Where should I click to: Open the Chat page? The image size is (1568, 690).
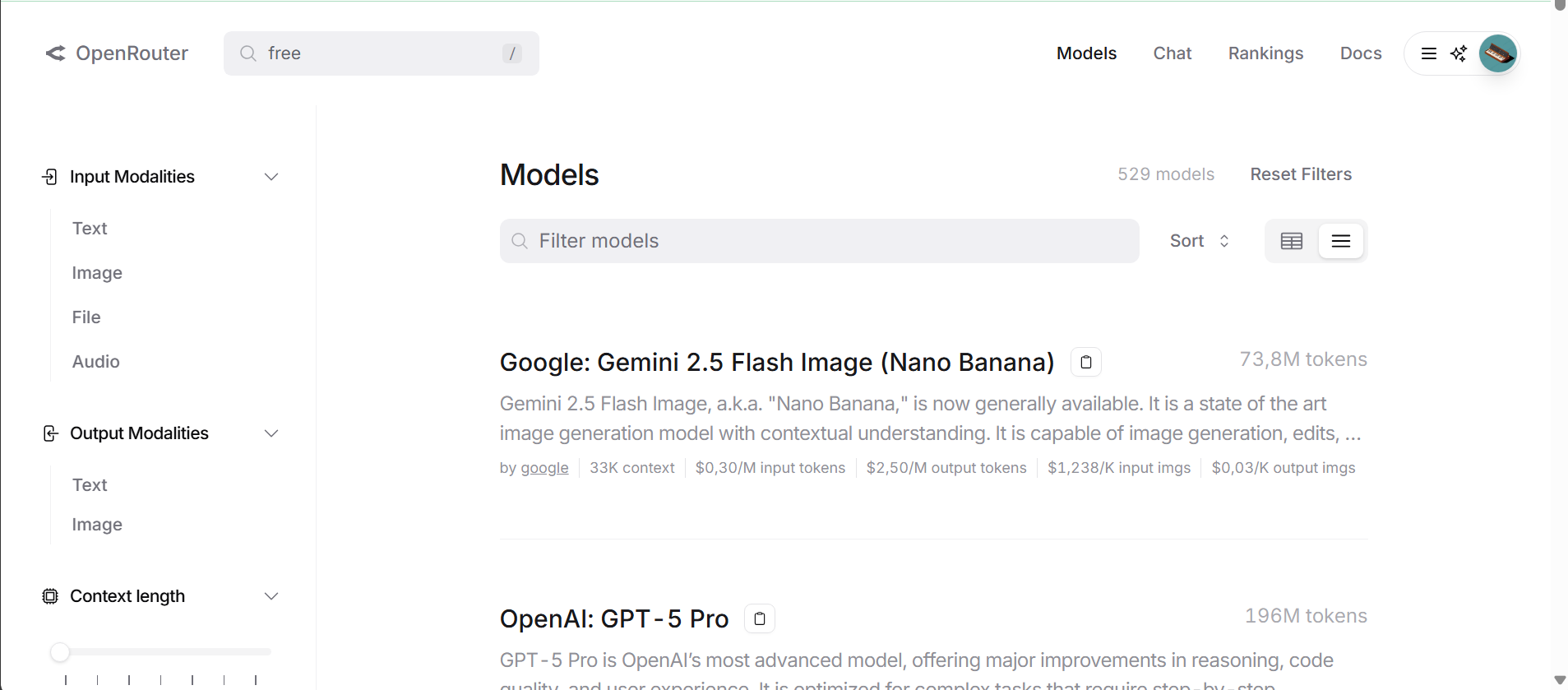(x=1172, y=53)
